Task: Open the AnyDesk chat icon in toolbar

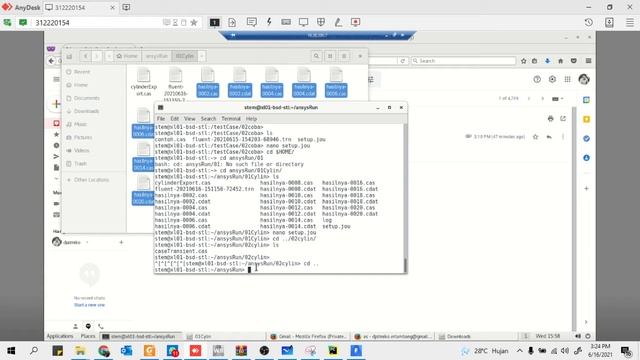Action: (x=251, y=22)
